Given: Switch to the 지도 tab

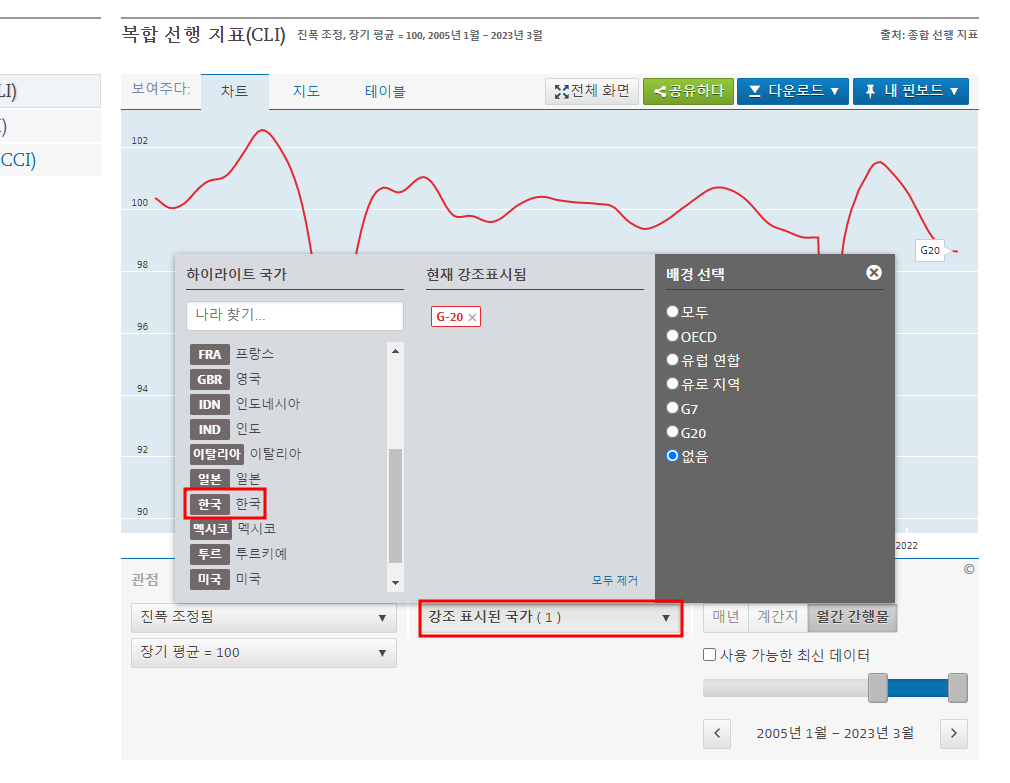Looking at the screenshot, I should click(306, 90).
